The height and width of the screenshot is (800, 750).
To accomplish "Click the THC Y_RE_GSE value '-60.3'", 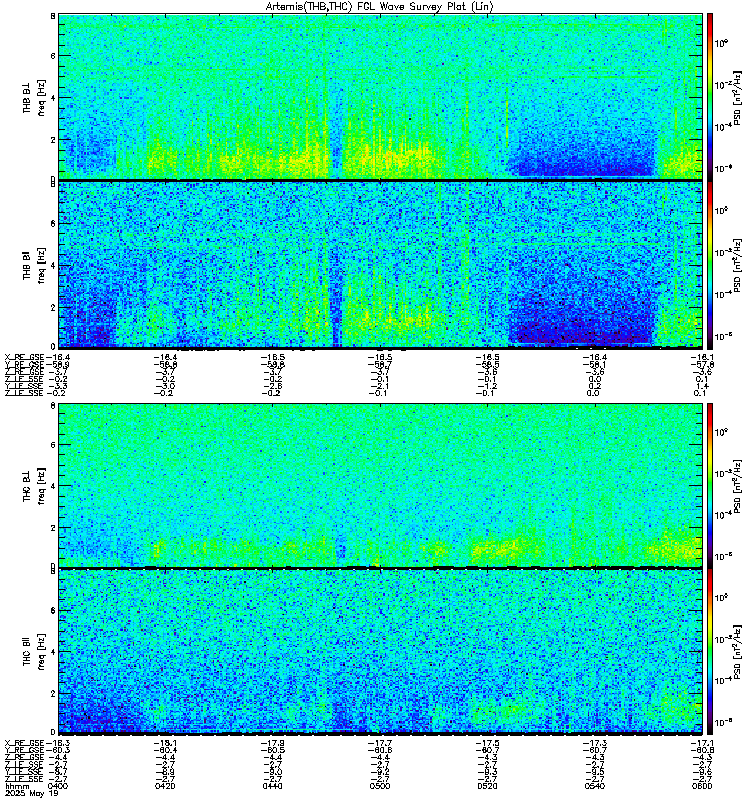I will pyautogui.click(x=58, y=751).
